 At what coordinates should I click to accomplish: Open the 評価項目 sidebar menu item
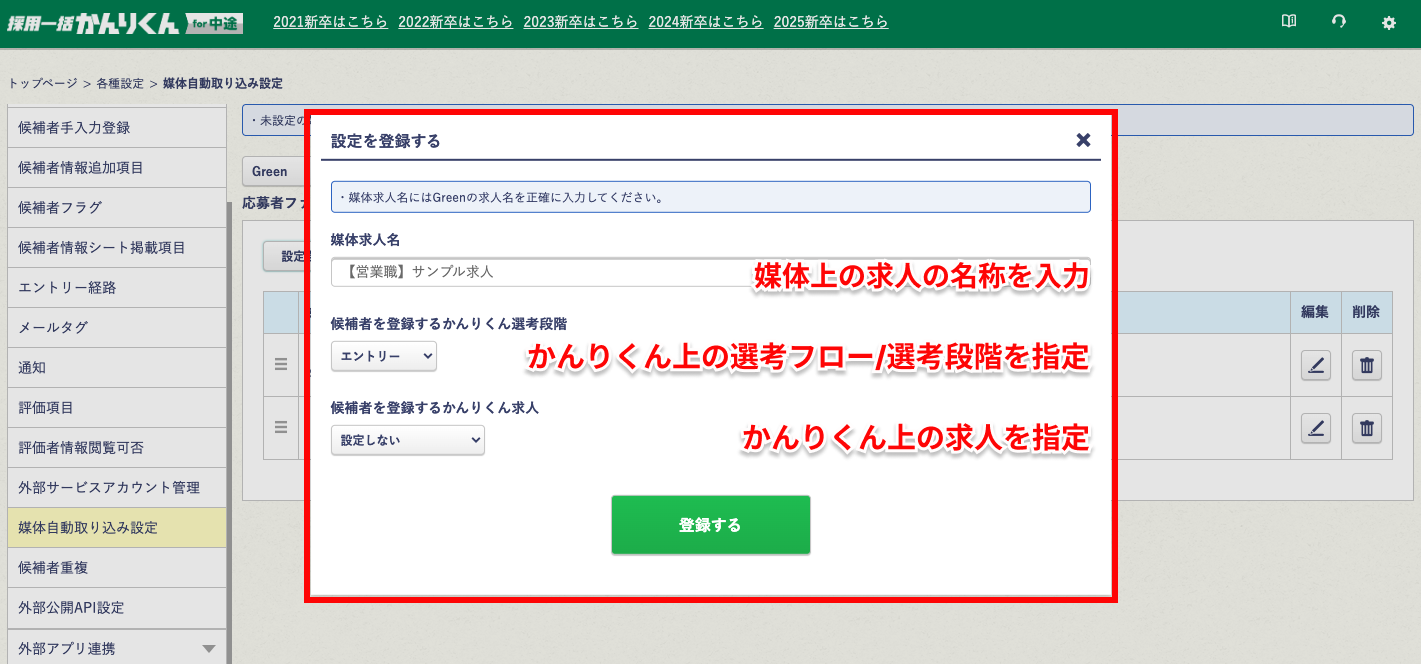point(117,408)
